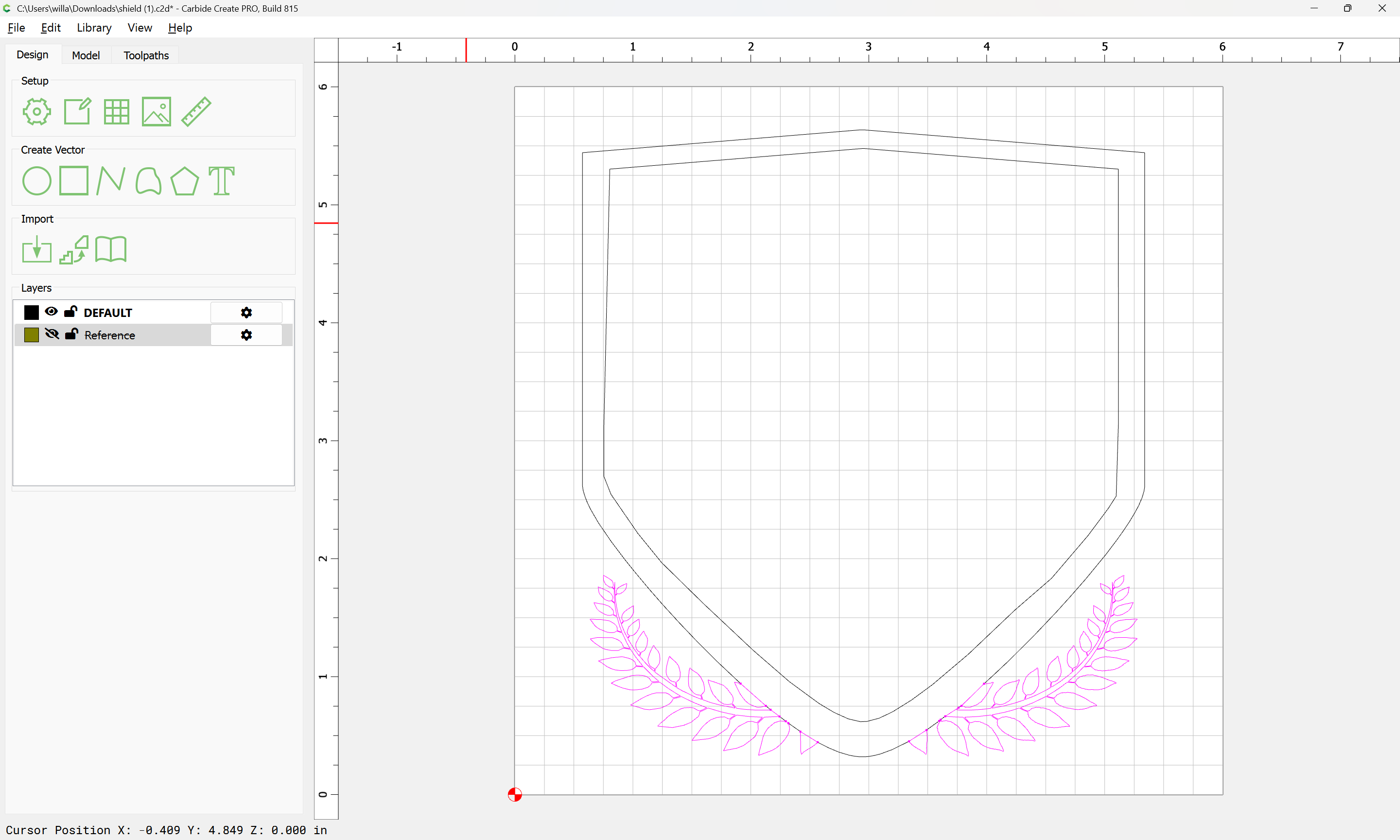Viewport: 1400px width, 840px height.
Task: Hide the DEFAULT layer with eye icon
Action: (52, 311)
